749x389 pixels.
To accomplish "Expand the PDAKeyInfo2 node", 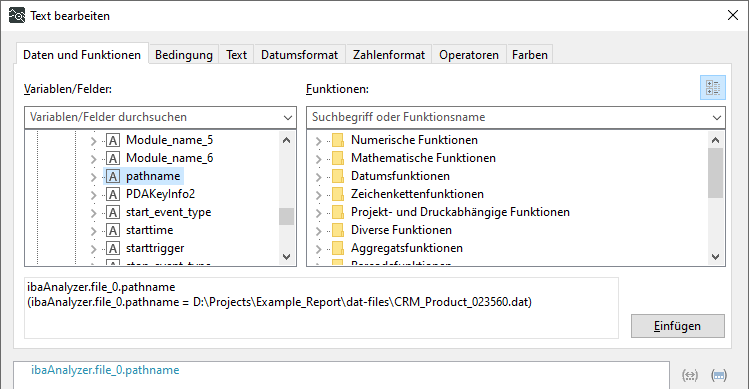I will (x=94, y=195).
